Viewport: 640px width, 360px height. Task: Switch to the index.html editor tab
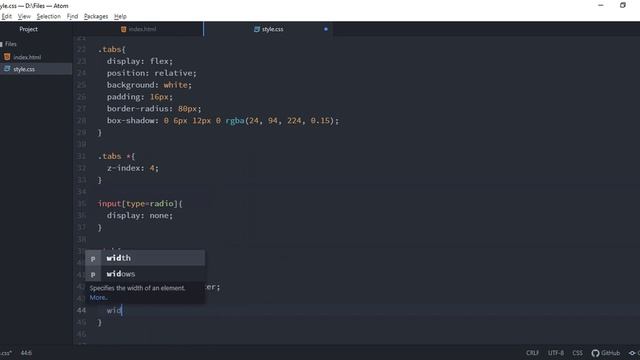(x=138, y=29)
